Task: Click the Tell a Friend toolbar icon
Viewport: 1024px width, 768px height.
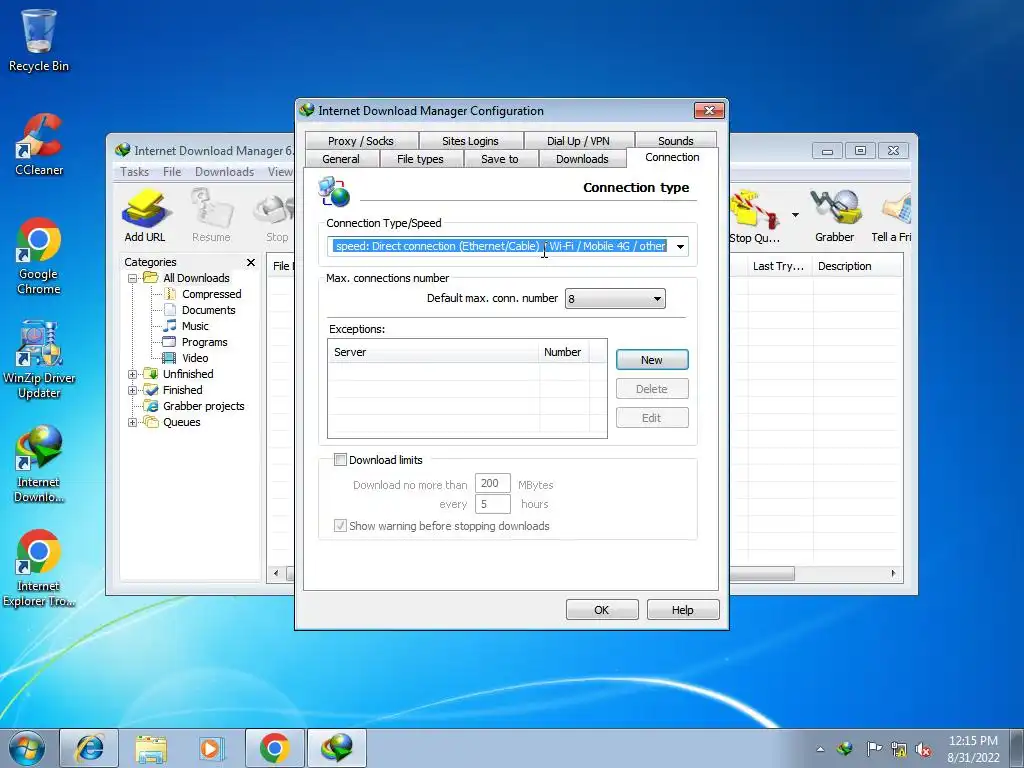Action: coord(891,216)
